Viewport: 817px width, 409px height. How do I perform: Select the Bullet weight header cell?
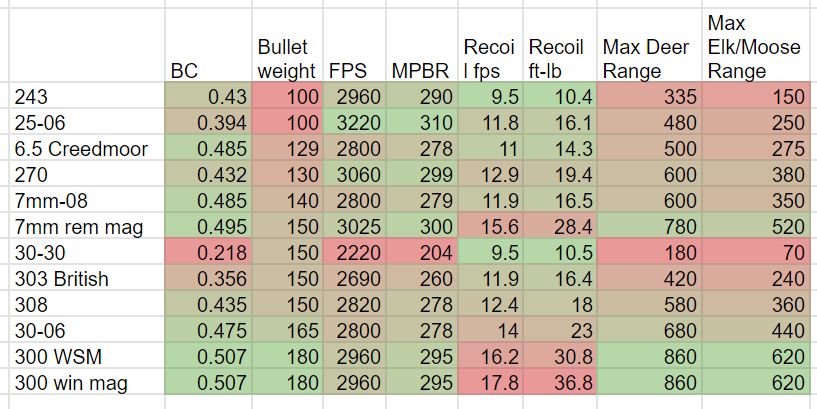coord(288,45)
